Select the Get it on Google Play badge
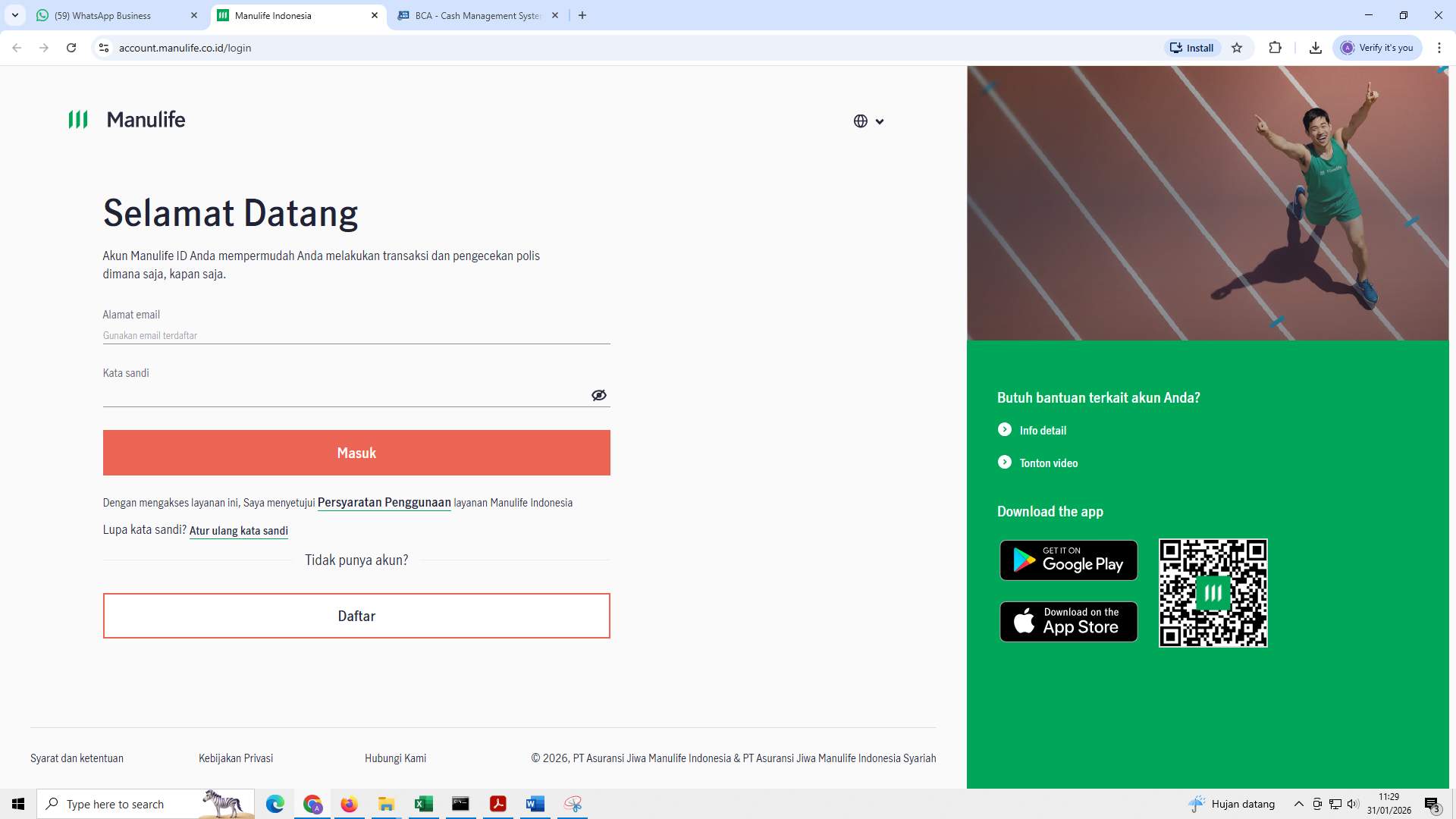The width and height of the screenshot is (1456, 819). 1068,560
